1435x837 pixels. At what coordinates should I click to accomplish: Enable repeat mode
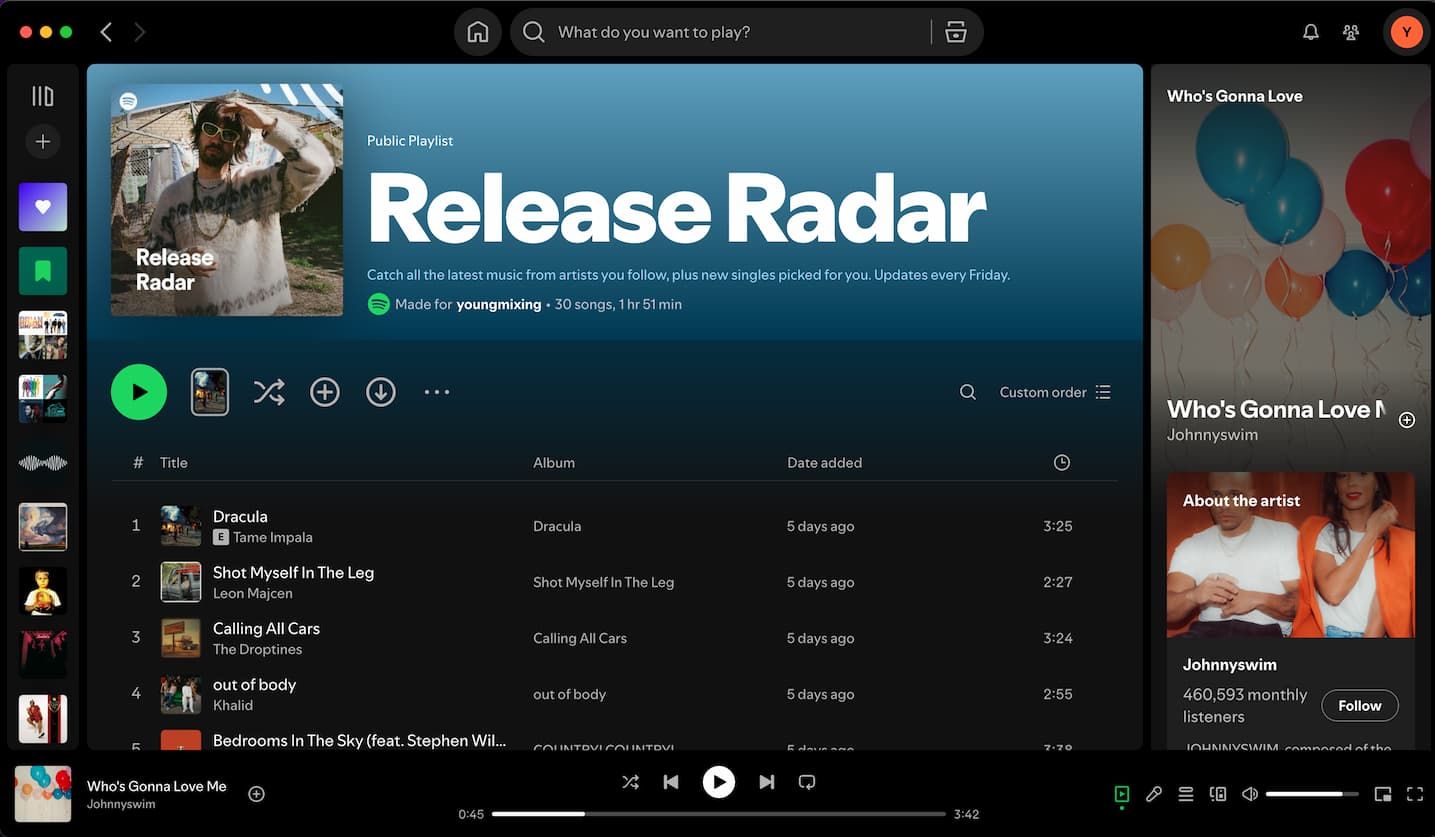coord(807,781)
